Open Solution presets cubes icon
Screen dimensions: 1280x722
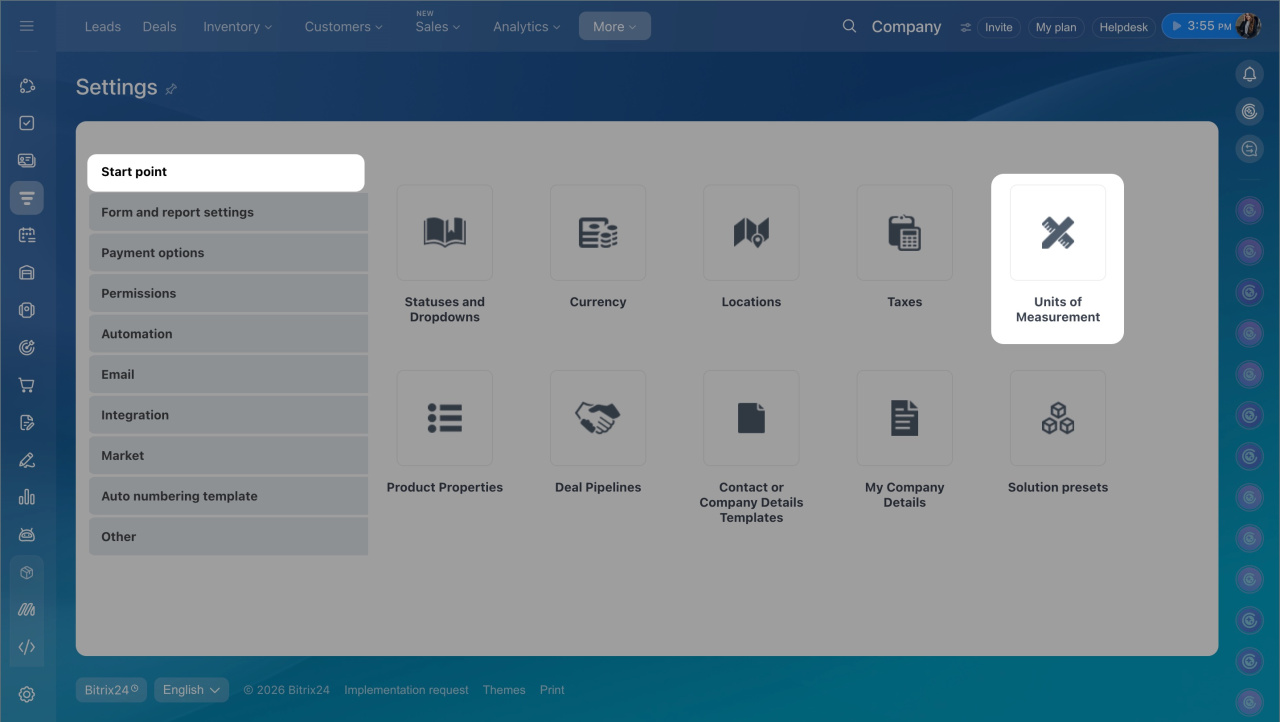1057,418
